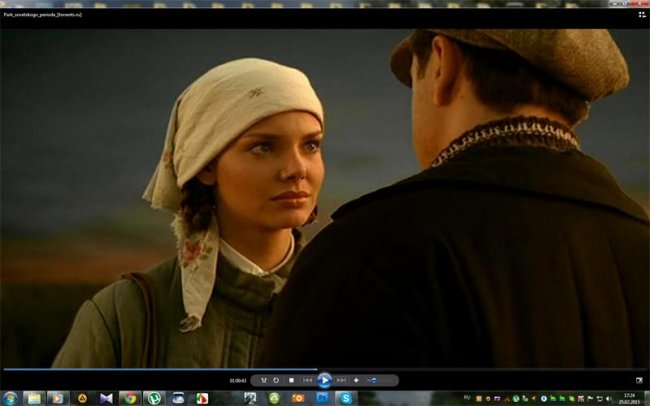Toggle repeat mode in the player
The width and height of the screenshot is (650, 406).
(x=276, y=380)
